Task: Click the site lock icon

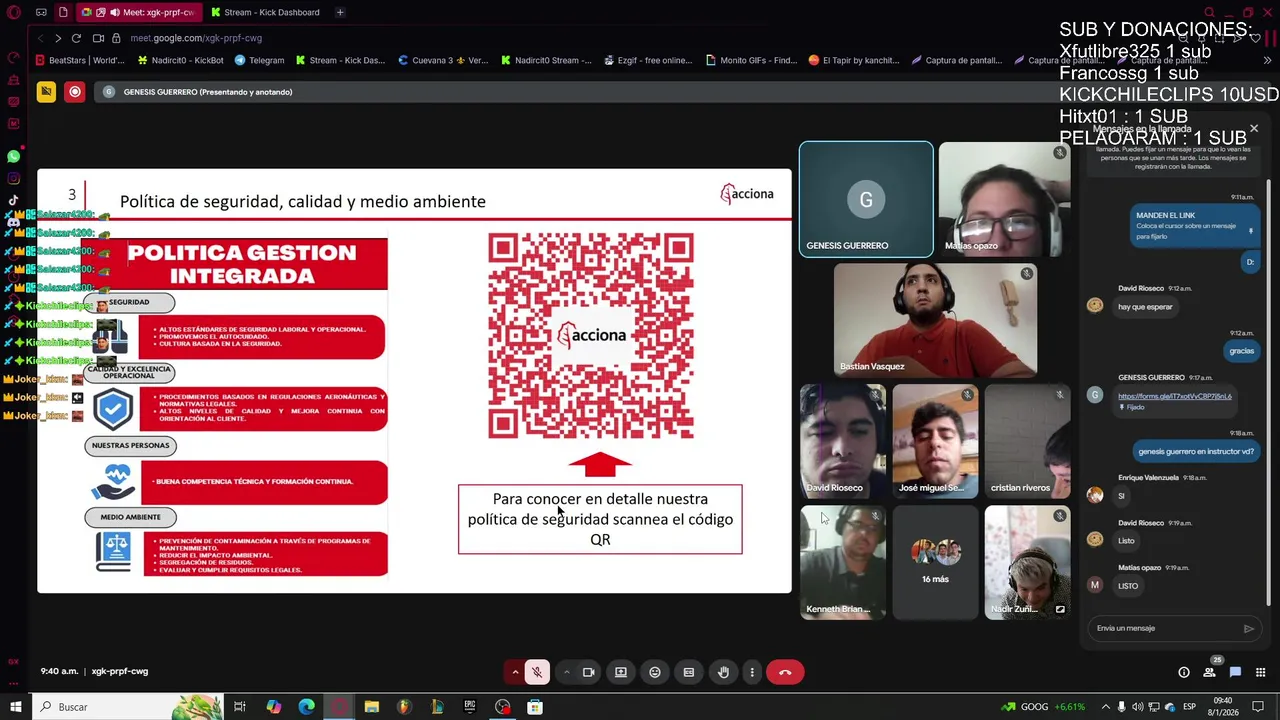Action: (x=116, y=38)
